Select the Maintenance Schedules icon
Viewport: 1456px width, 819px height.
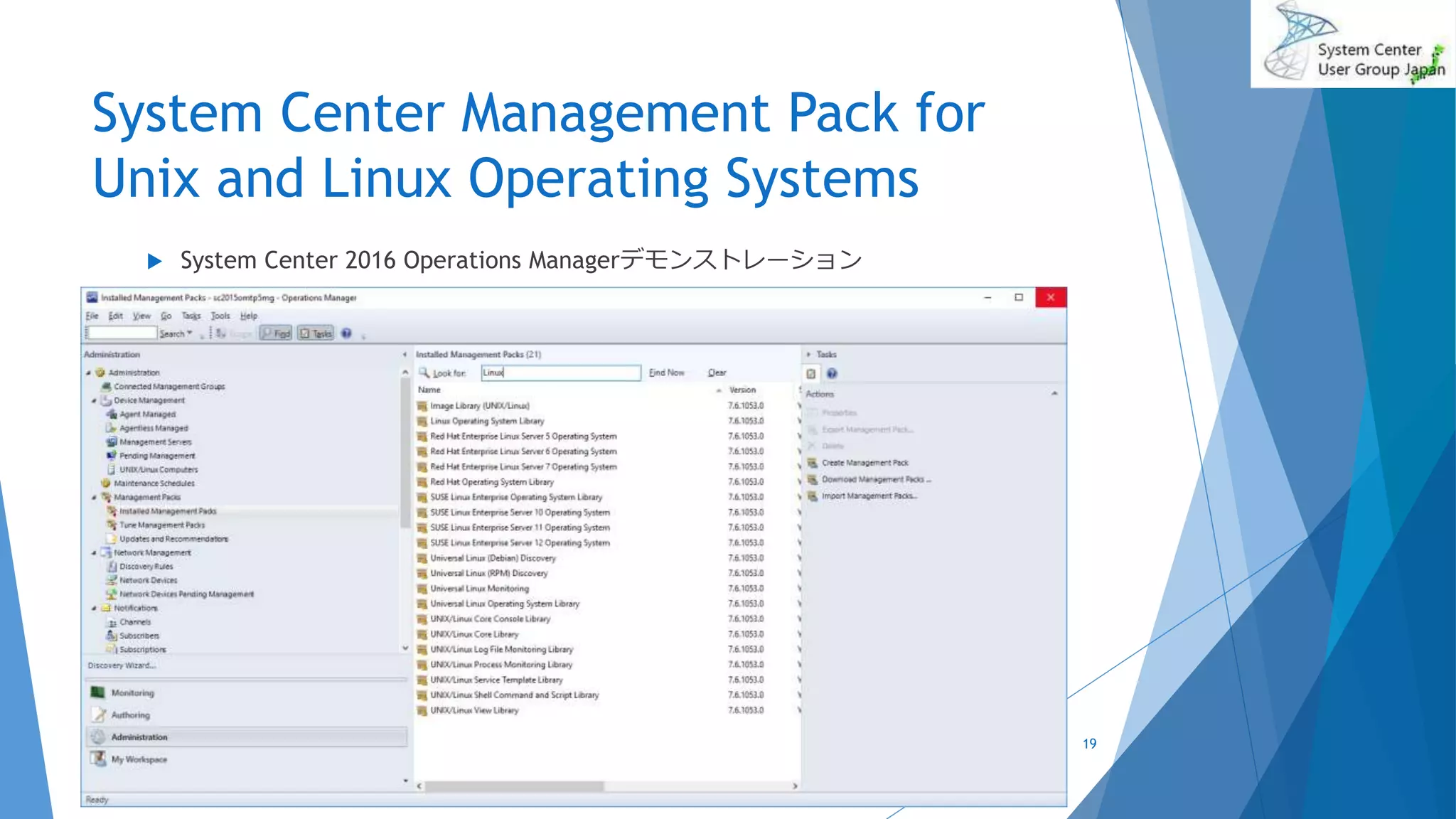(x=106, y=483)
